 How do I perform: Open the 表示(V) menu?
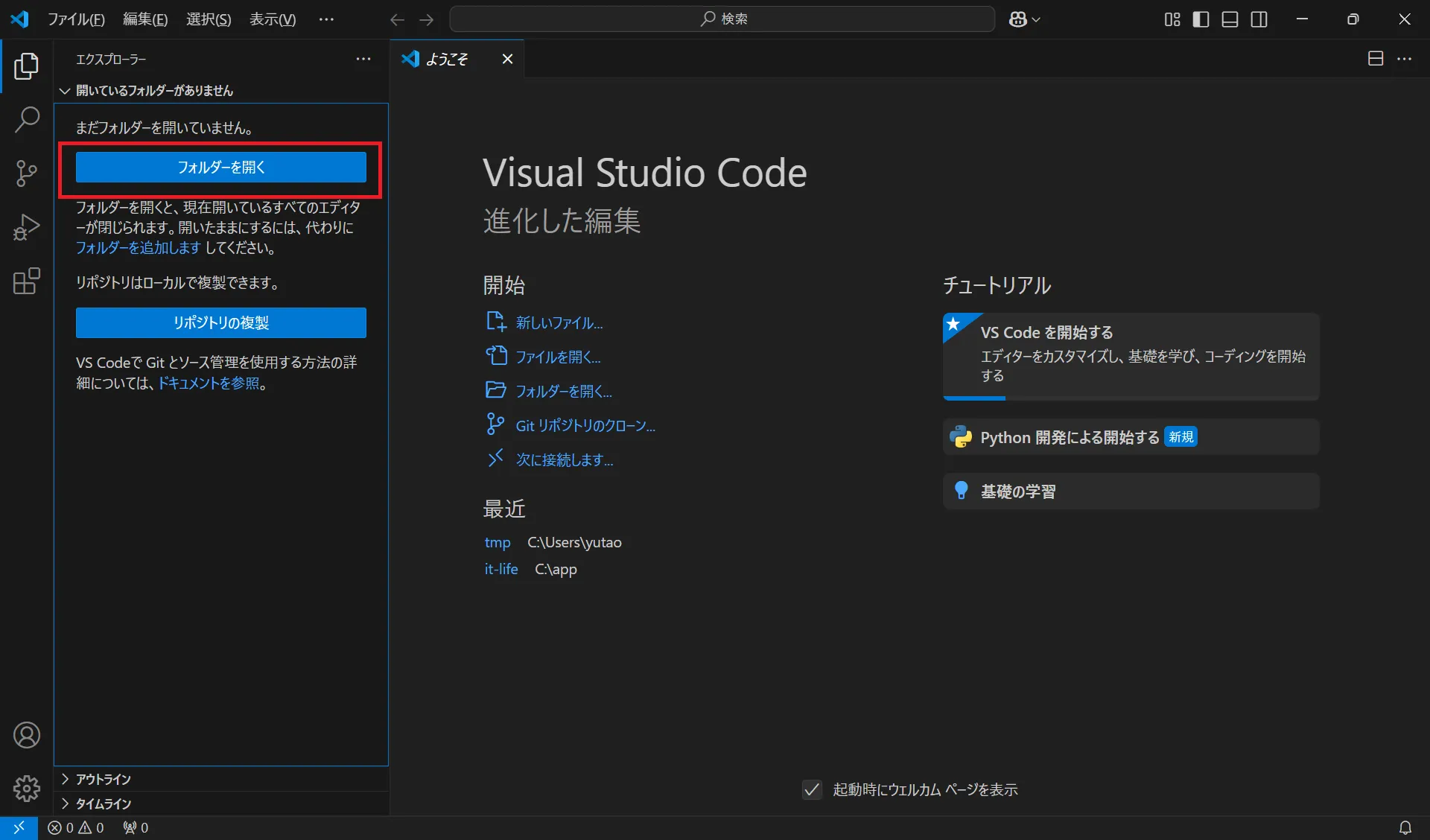tap(273, 19)
